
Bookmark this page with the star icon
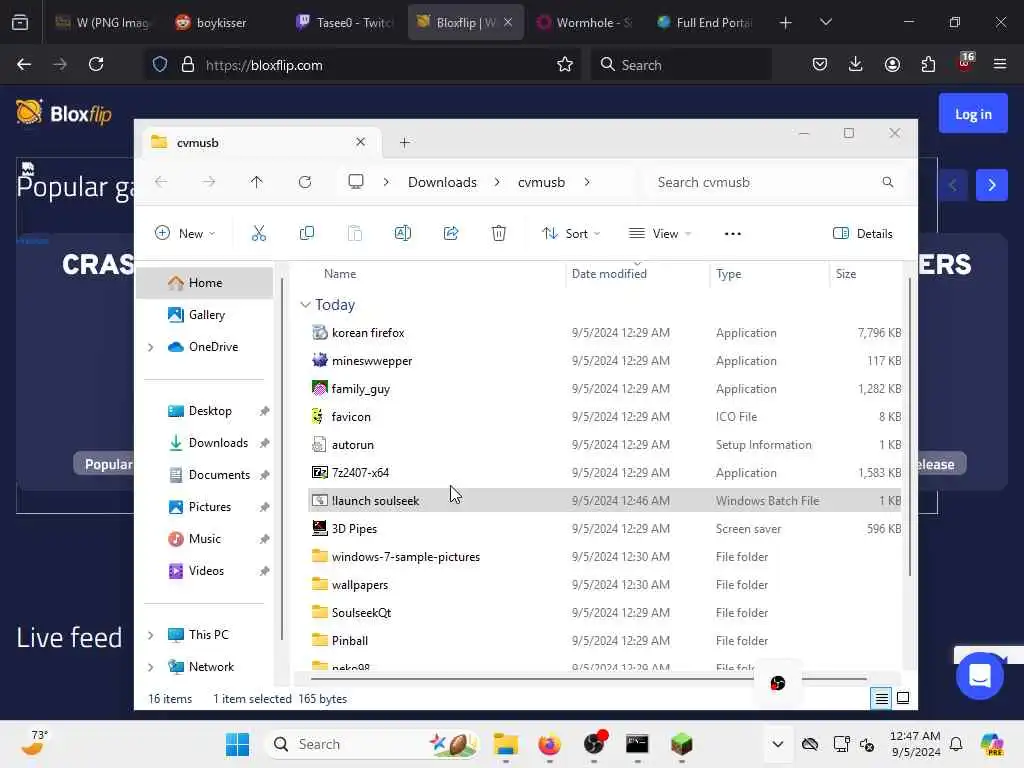pyautogui.click(x=564, y=65)
